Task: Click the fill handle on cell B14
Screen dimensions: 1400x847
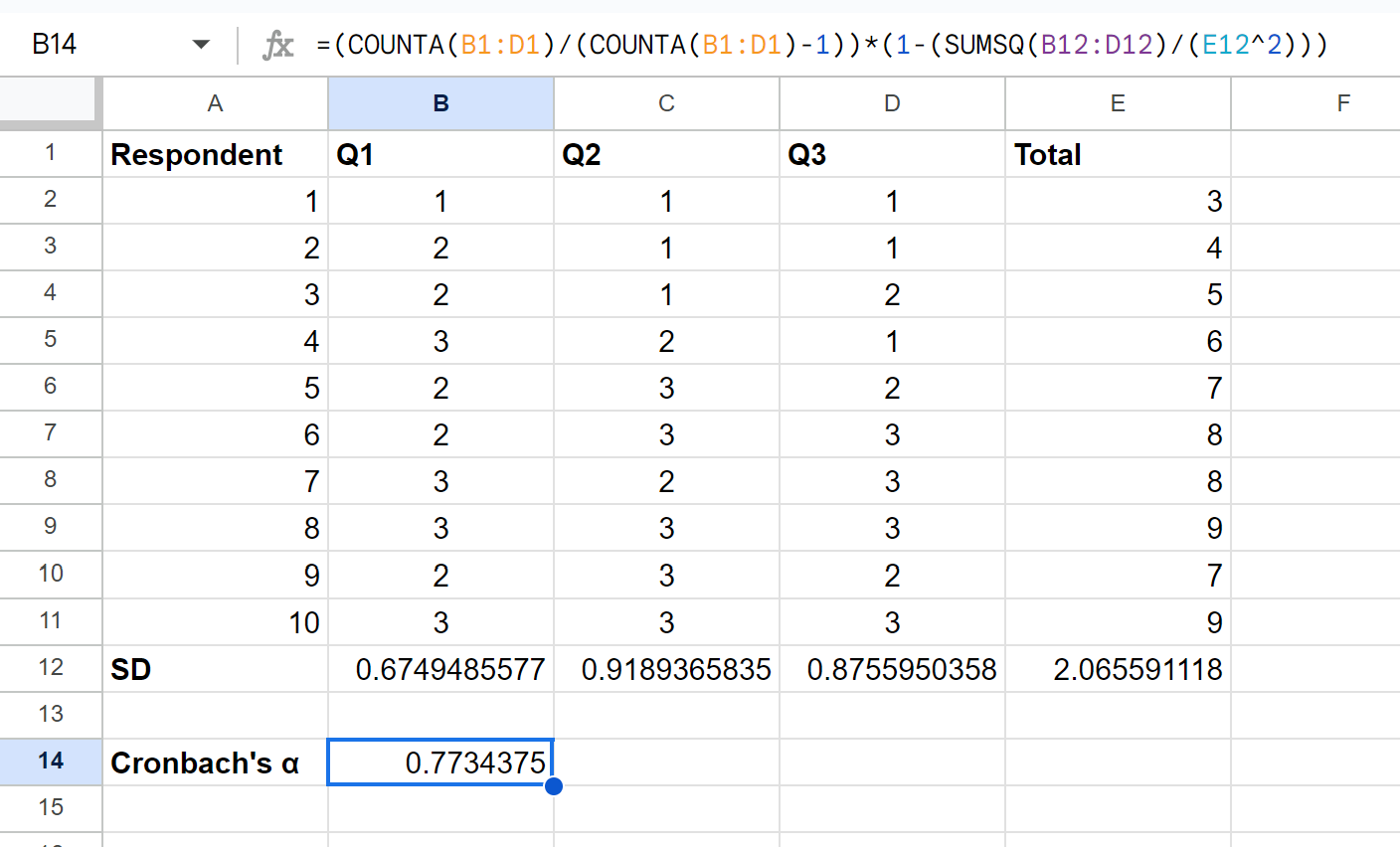Action: 554,786
